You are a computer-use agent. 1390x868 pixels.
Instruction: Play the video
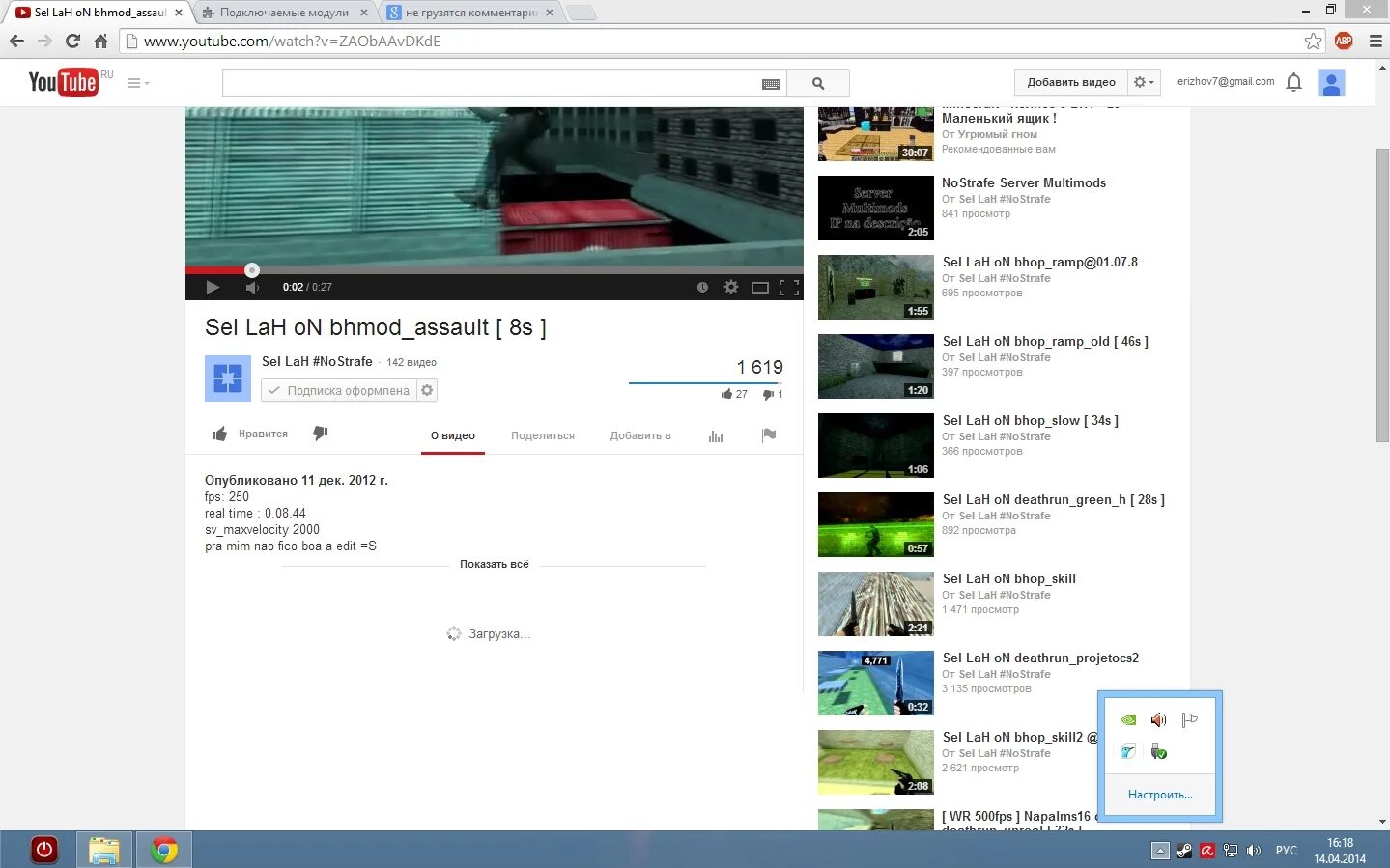click(213, 287)
